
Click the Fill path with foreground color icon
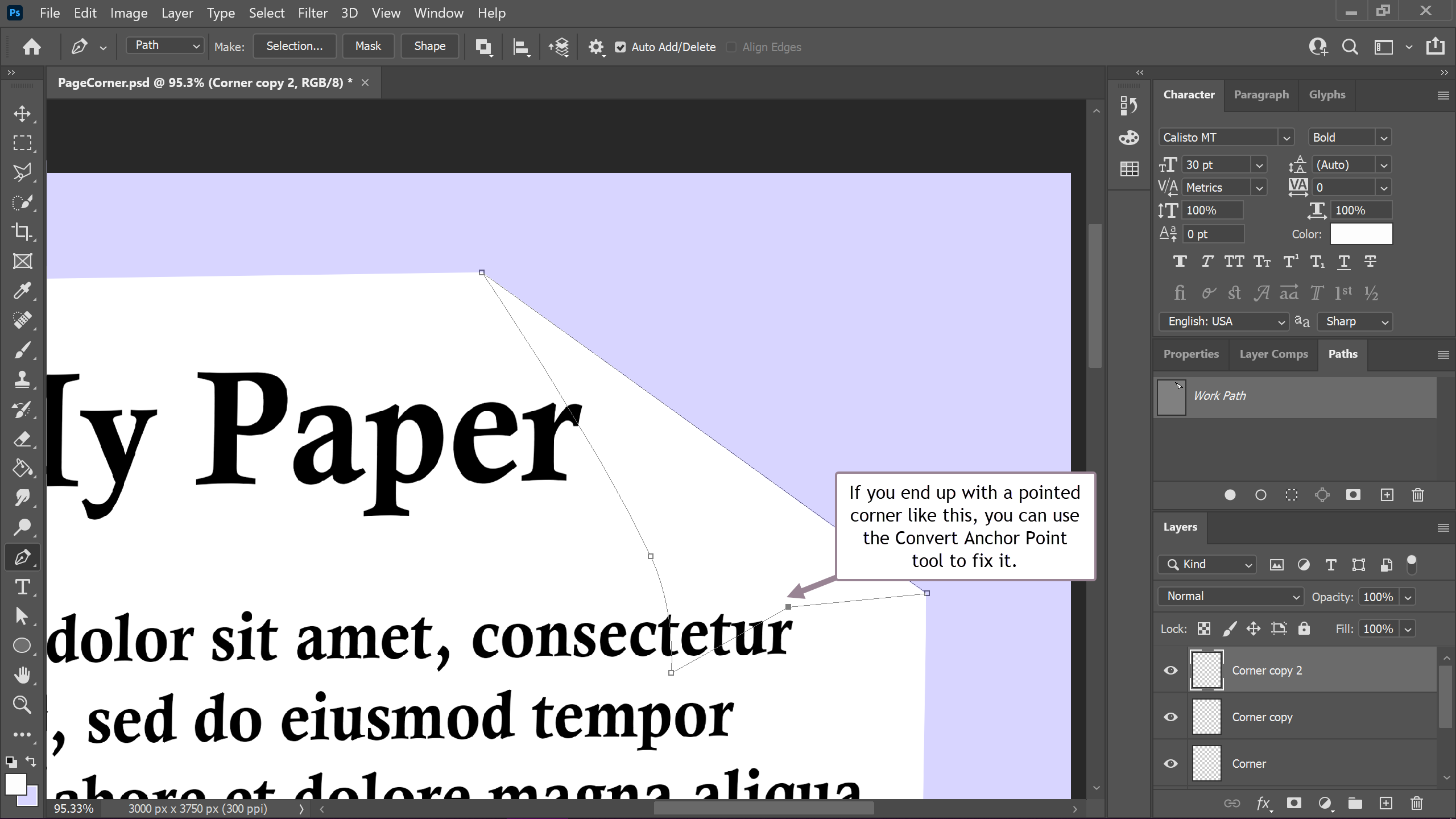point(1230,495)
